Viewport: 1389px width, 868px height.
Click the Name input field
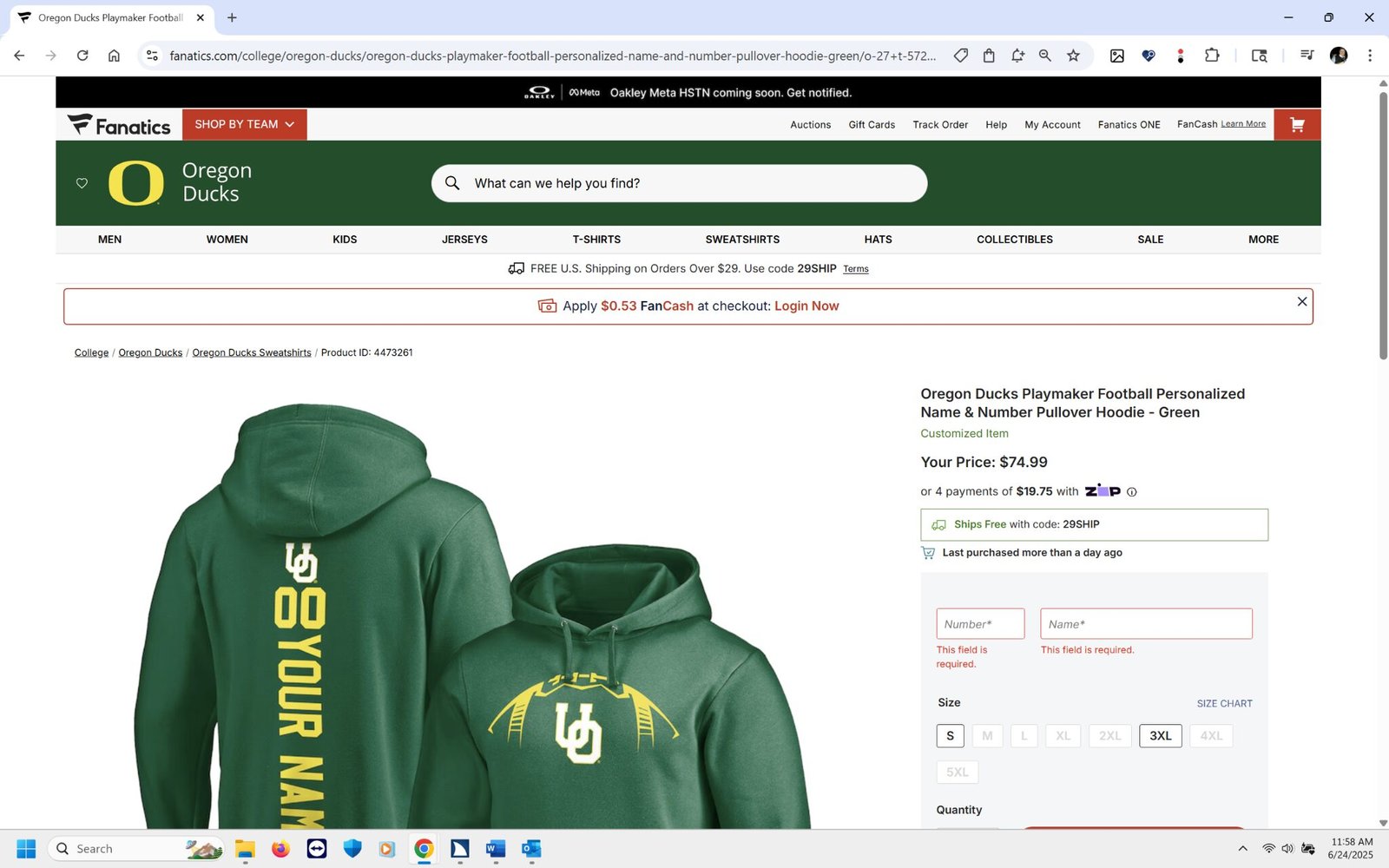click(1146, 624)
